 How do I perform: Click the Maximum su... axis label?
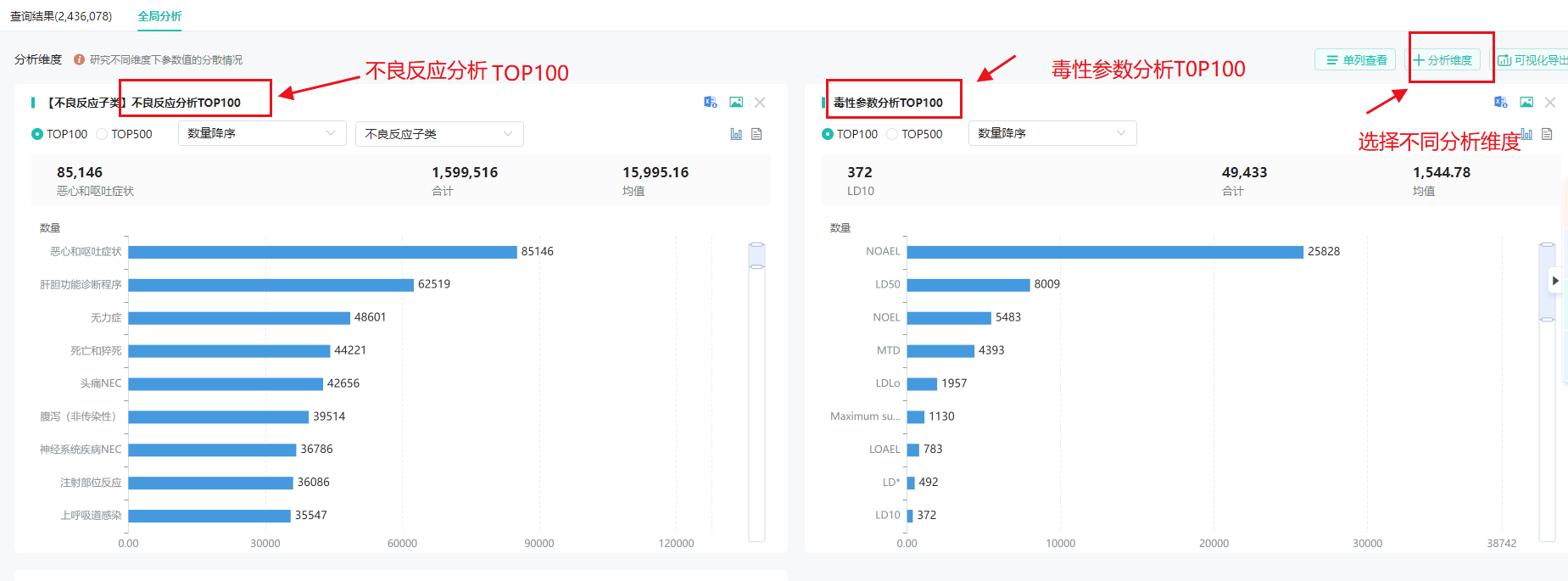(865, 416)
